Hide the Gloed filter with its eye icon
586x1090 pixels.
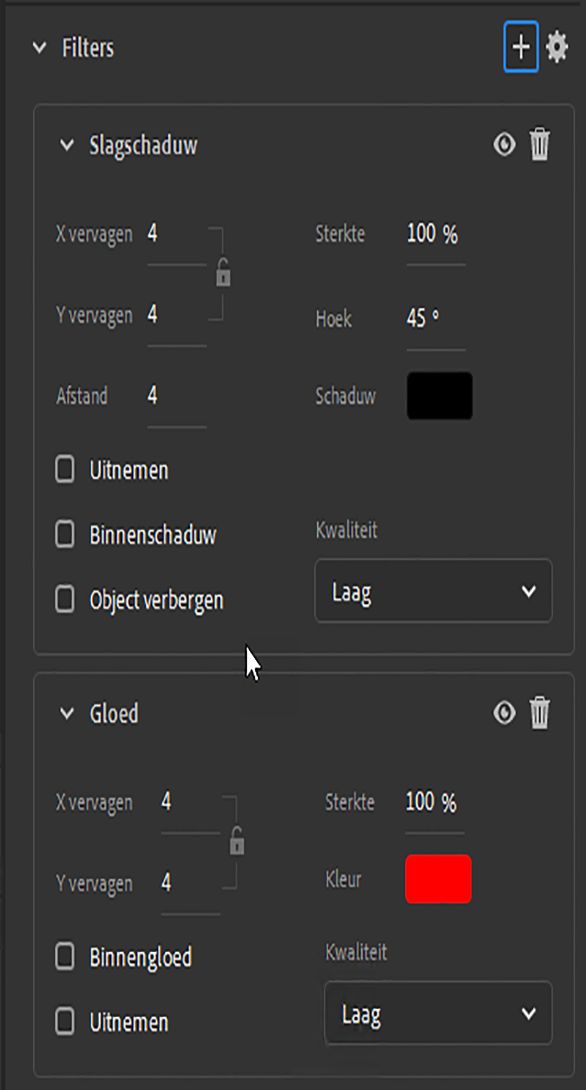tap(503, 713)
